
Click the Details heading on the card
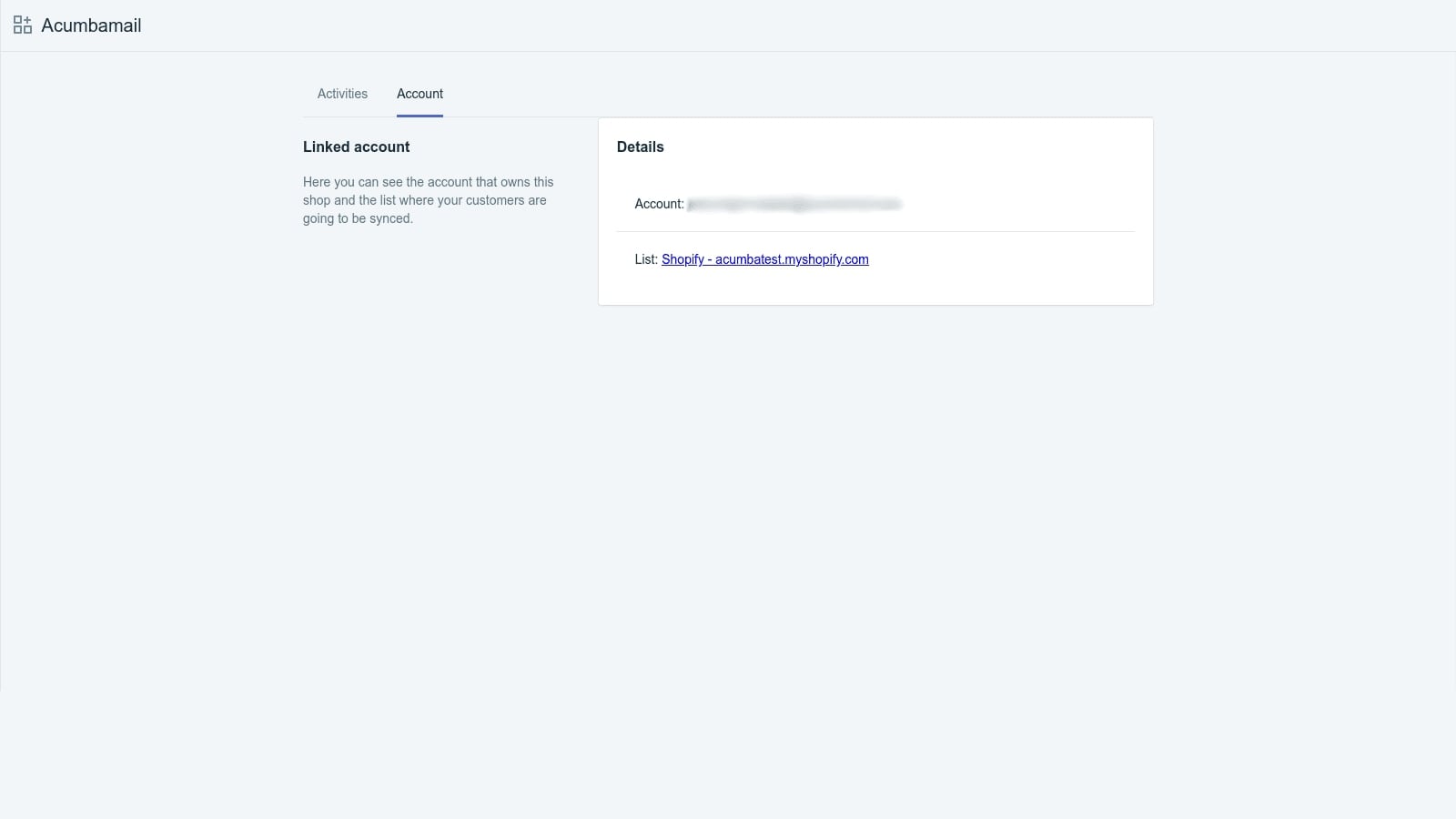[x=641, y=147]
